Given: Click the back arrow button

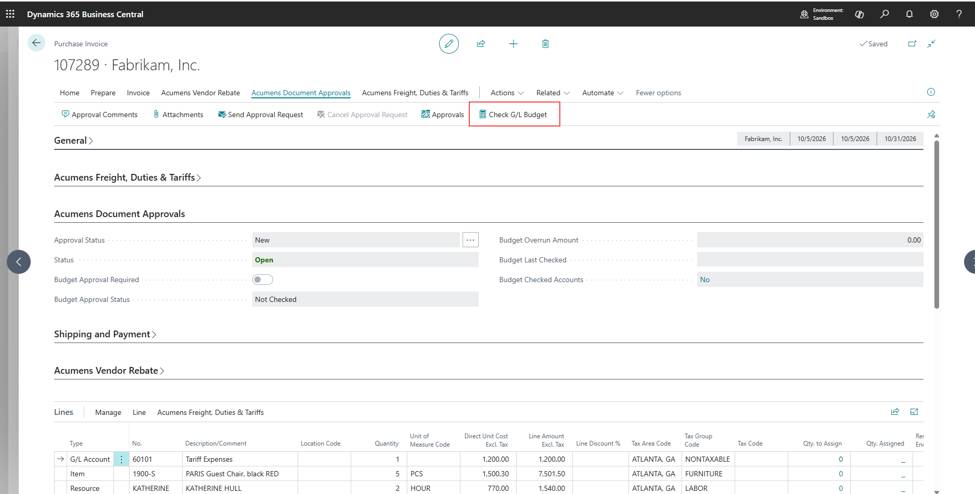Looking at the screenshot, I should [x=36, y=43].
